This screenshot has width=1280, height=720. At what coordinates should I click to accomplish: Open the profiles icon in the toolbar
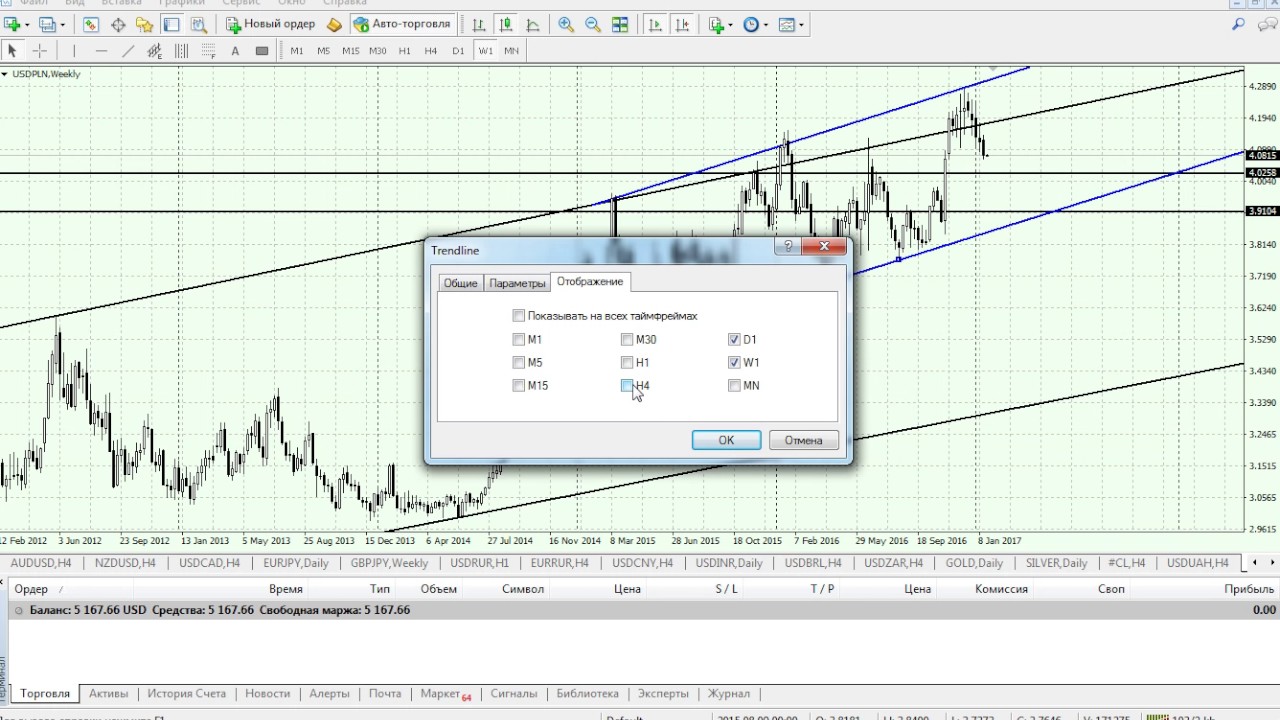pos(47,24)
